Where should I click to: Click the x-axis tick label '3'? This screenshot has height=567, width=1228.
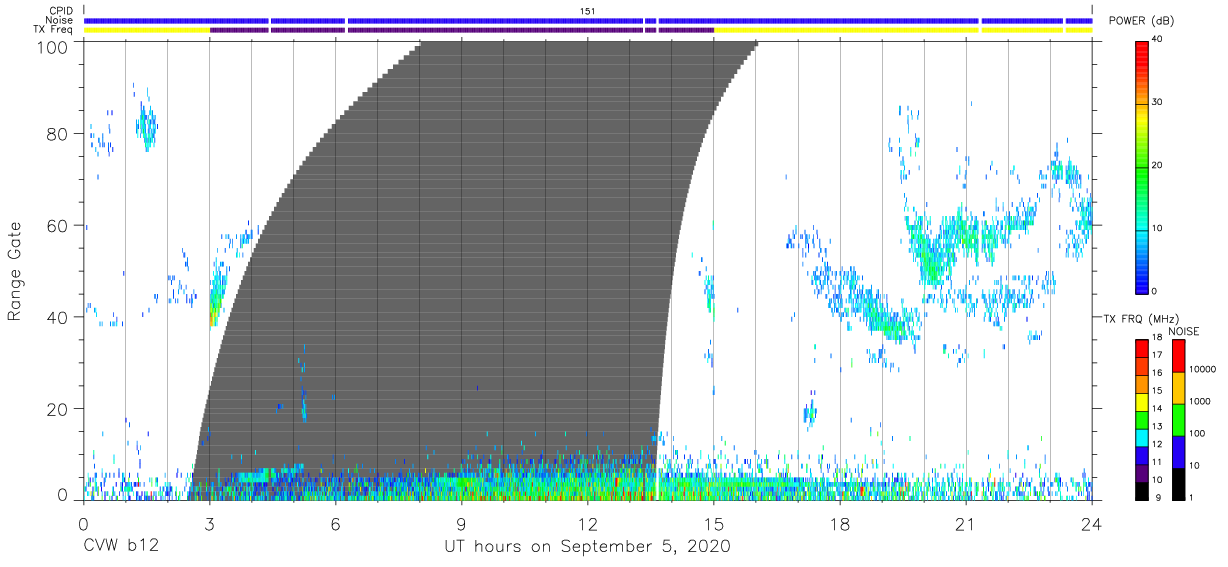click(x=209, y=525)
